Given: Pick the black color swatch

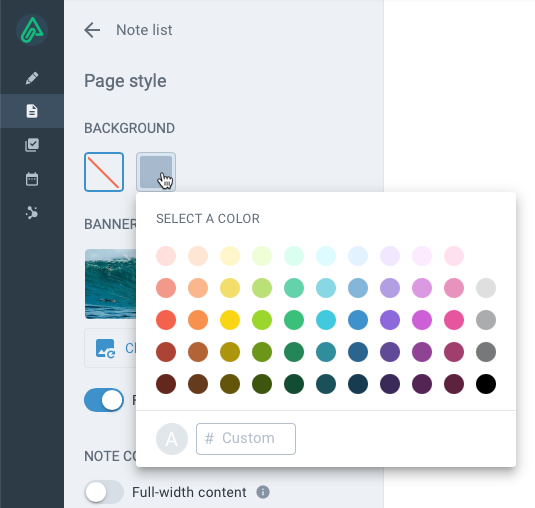Looking at the screenshot, I should click(486, 384).
